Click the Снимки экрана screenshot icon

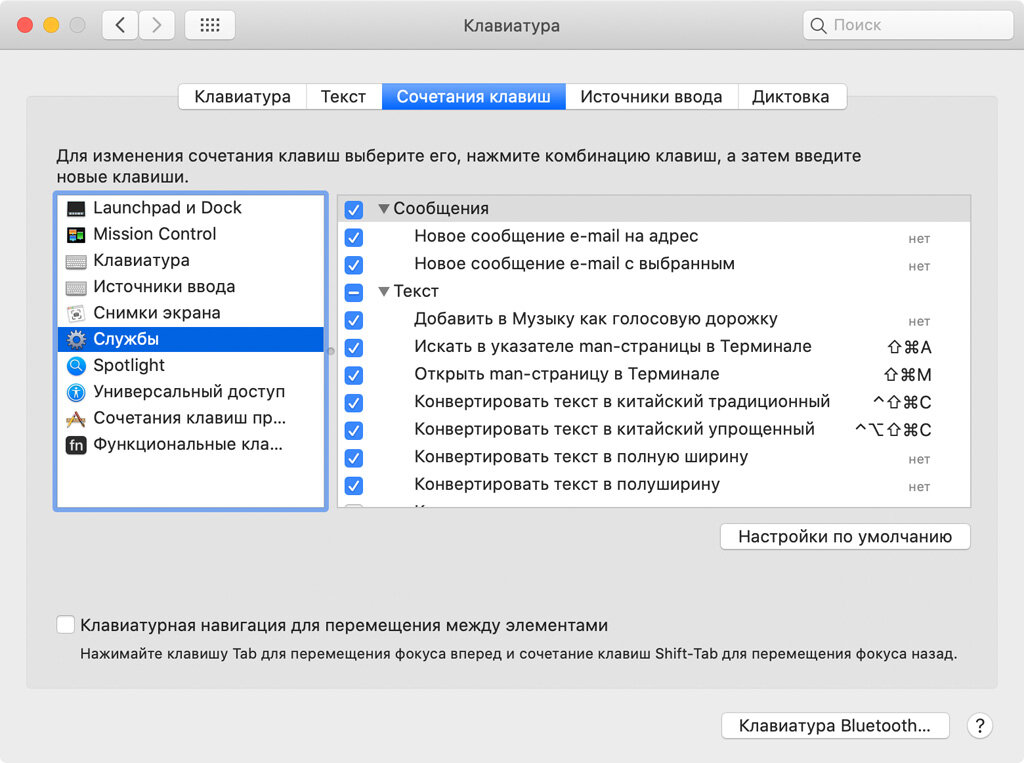(76, 314)
